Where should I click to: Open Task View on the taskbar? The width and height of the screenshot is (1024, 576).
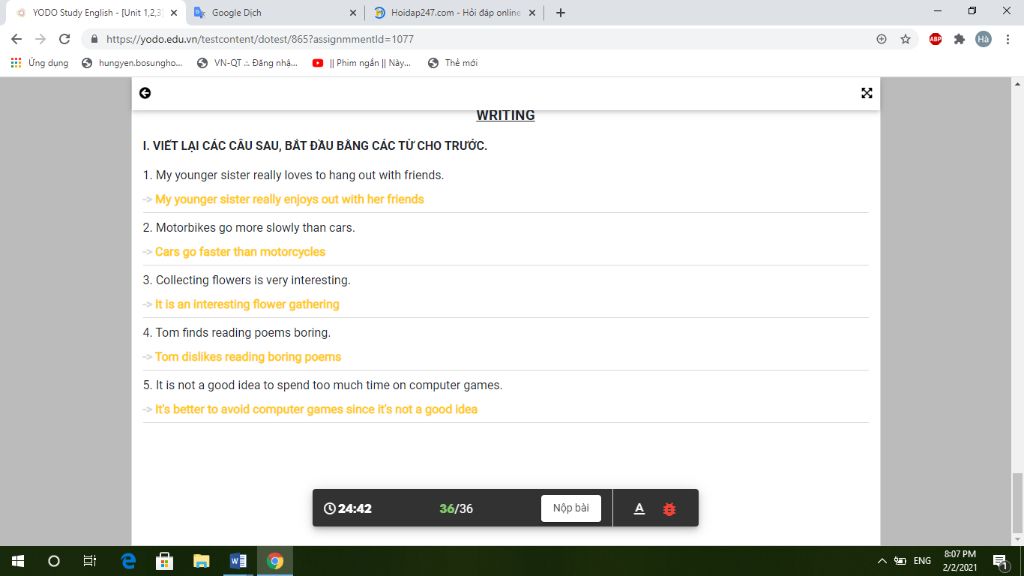[89, 561]
